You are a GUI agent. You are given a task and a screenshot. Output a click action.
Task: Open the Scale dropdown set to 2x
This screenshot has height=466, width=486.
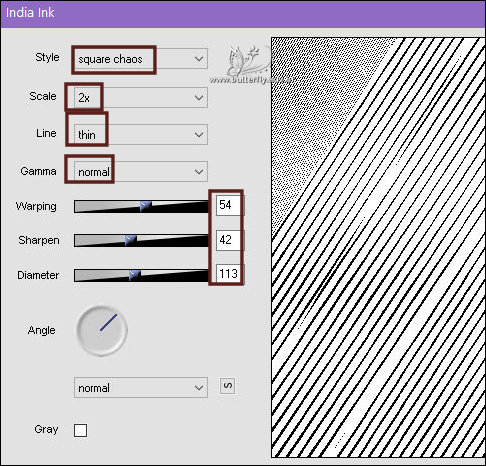(141, 98)
